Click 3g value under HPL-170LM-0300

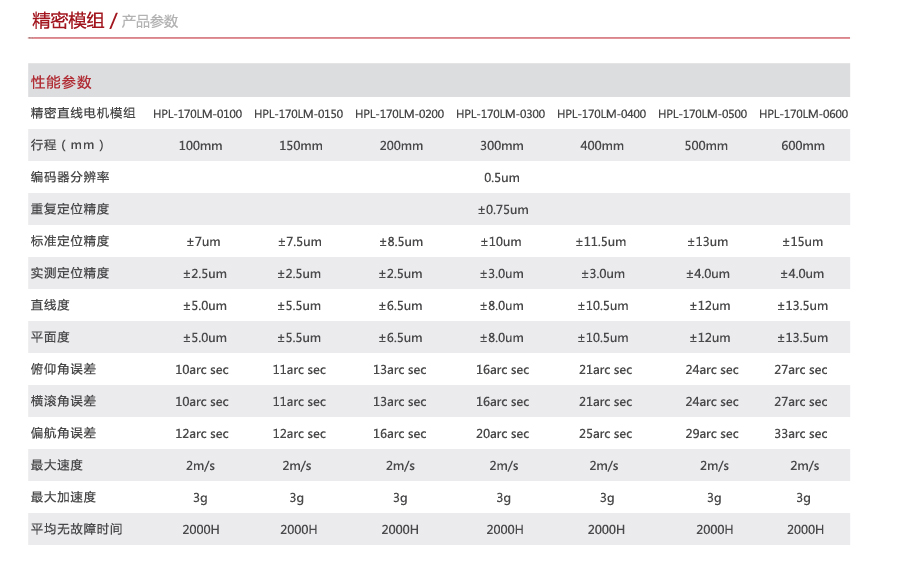pos(503,498)
